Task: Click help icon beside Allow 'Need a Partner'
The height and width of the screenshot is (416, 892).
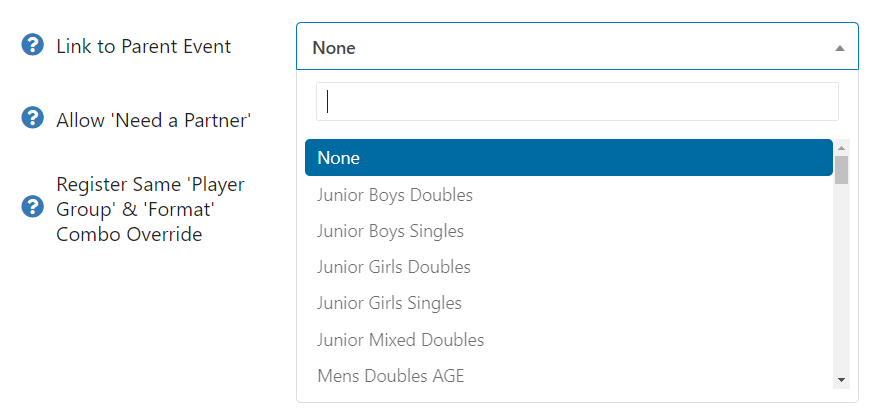Action: click(33, 119)
